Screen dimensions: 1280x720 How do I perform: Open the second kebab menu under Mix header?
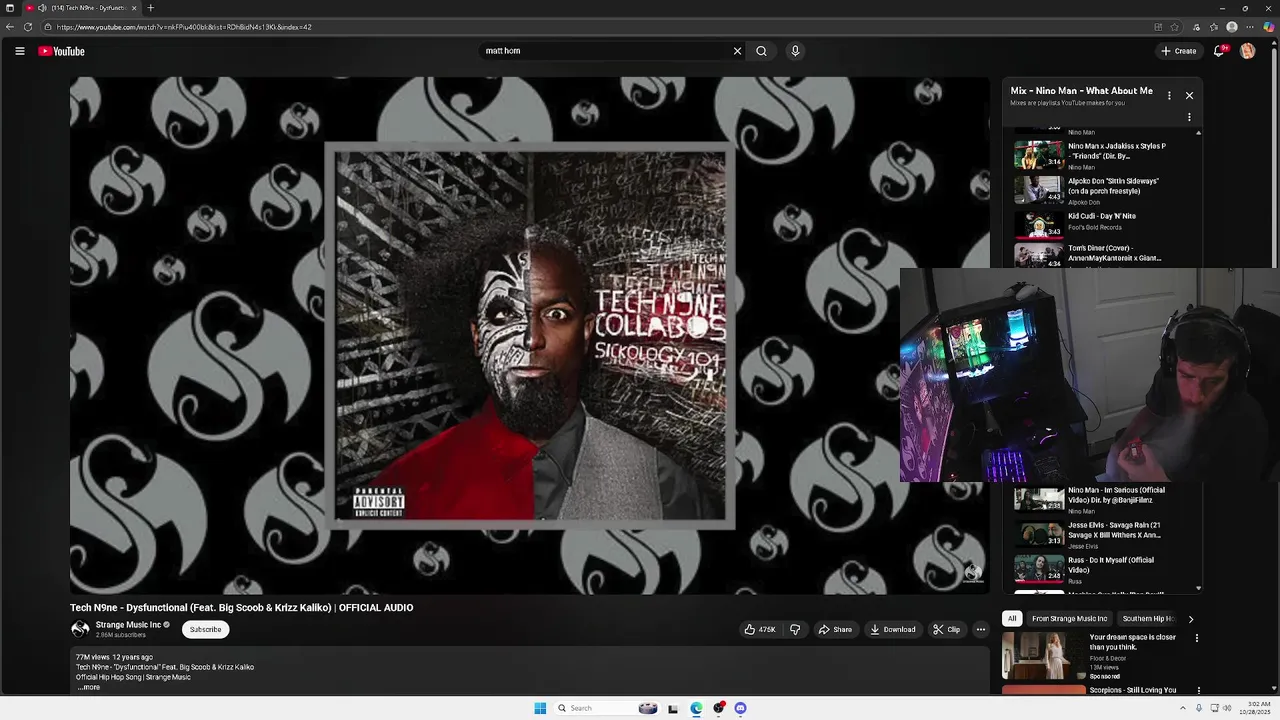1189,117
